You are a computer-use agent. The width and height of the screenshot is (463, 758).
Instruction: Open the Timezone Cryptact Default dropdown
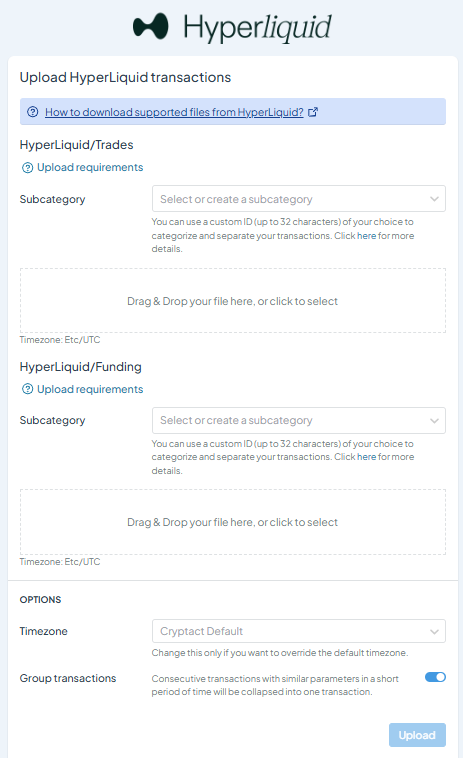pos(299,631)
